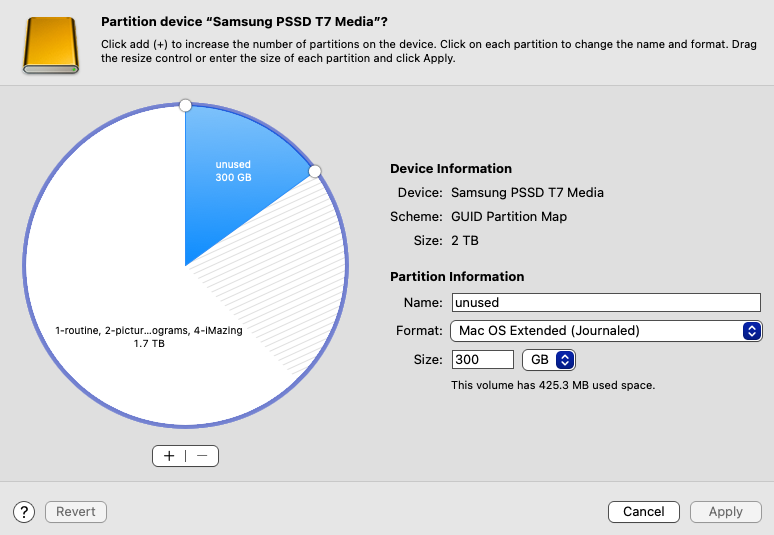Image resolution: width=774 pixels, height=535 pixels.
Task: Open the GB size unit dropdown
Action: pyautogui.click(x=549, y=360)
